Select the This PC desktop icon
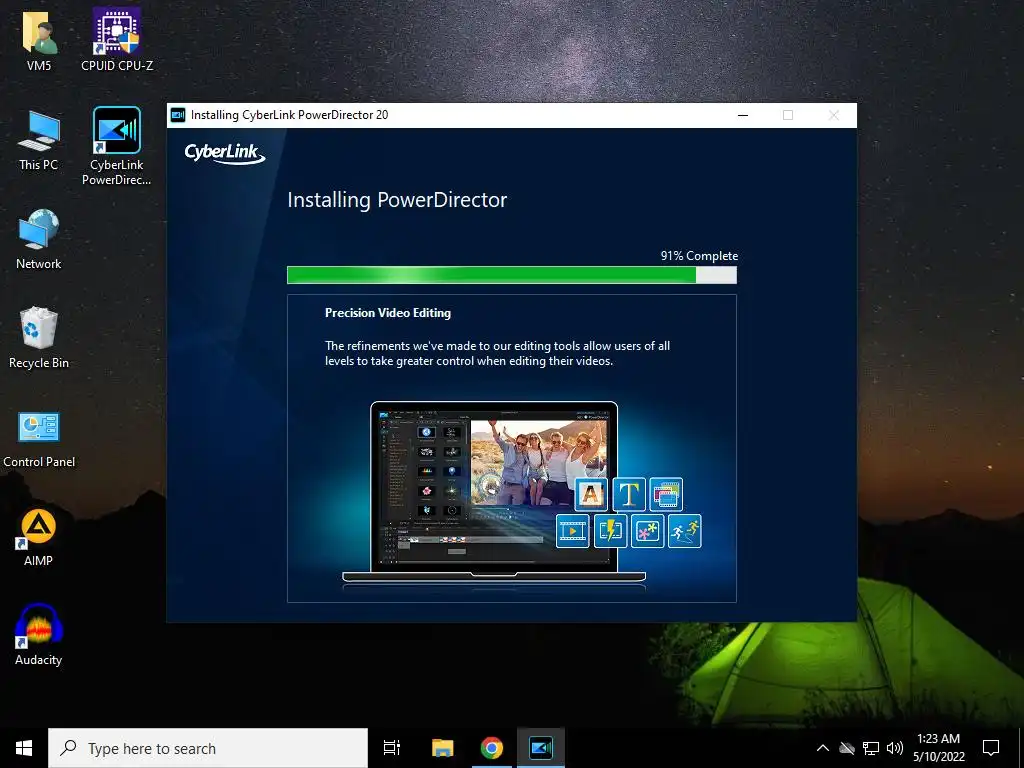 tap(39, 140)
